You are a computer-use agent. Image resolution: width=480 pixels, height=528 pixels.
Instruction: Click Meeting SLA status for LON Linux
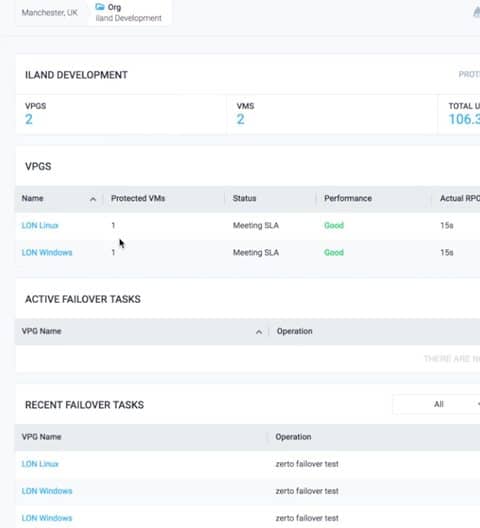(x=256, y=225)
